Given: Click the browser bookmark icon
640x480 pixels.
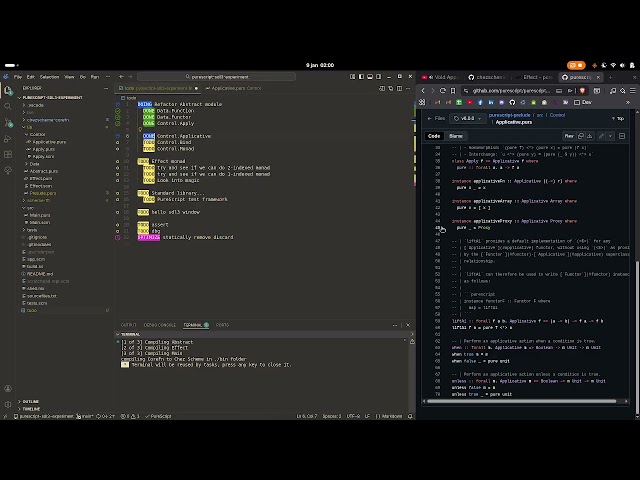Looking at the screenshot, I should tap(453, 91).
